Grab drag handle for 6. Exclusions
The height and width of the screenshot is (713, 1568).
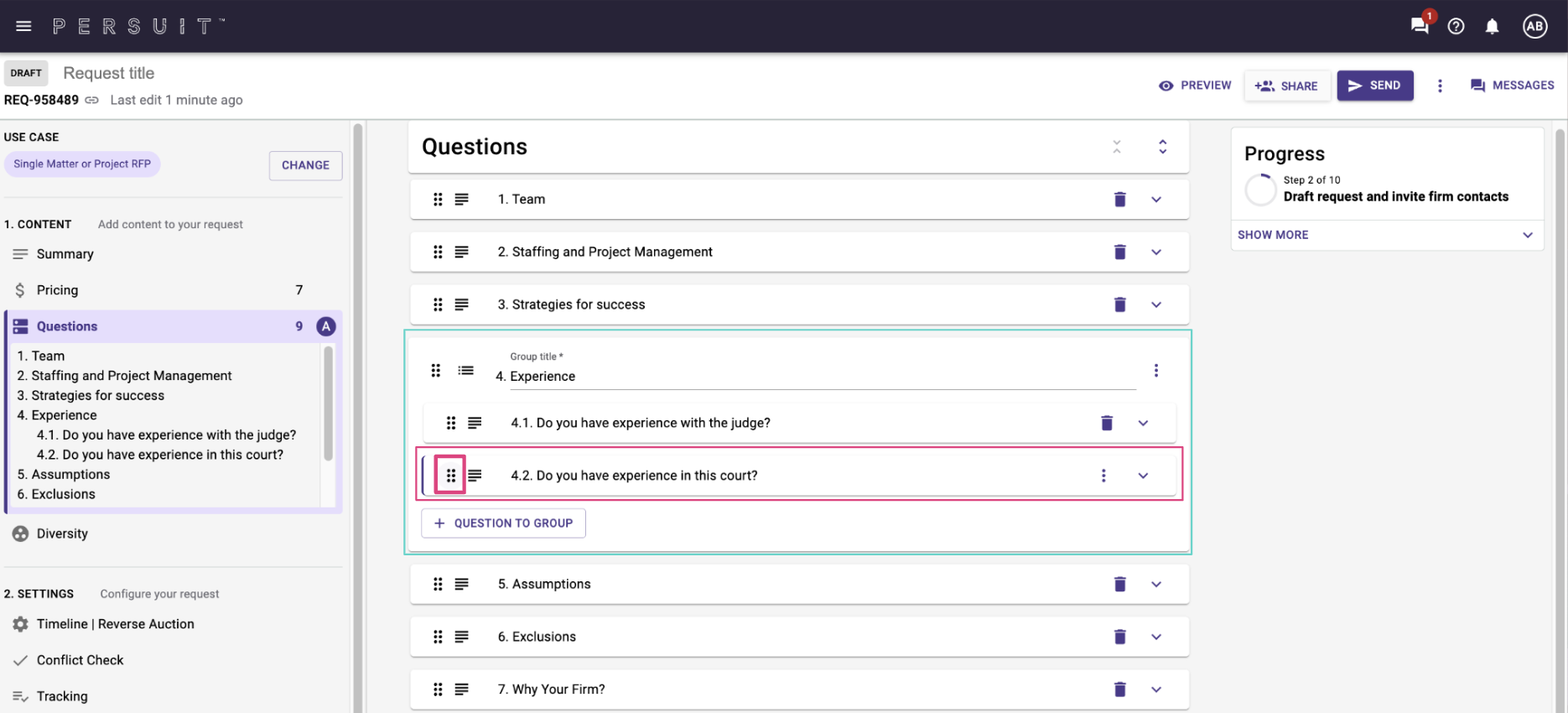[438, 637]
